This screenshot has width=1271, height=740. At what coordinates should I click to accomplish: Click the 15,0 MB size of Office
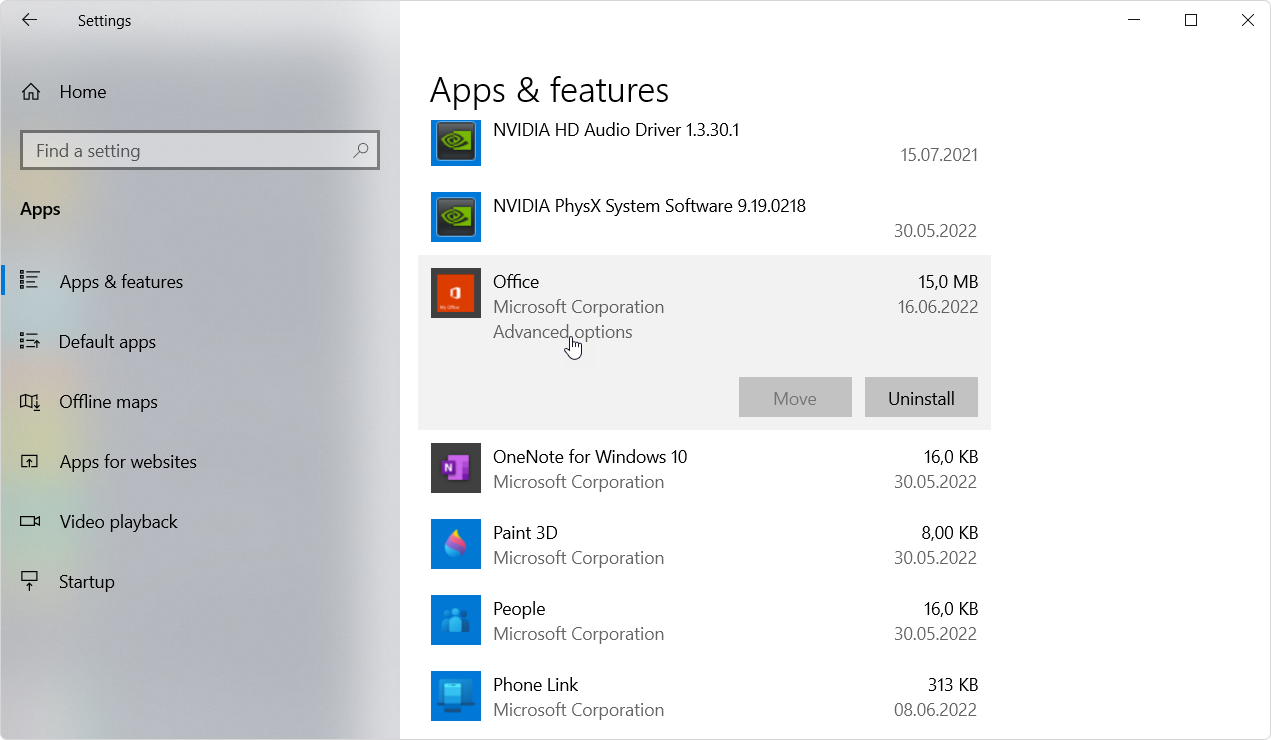pyautogui.click(x=948, y=282)
